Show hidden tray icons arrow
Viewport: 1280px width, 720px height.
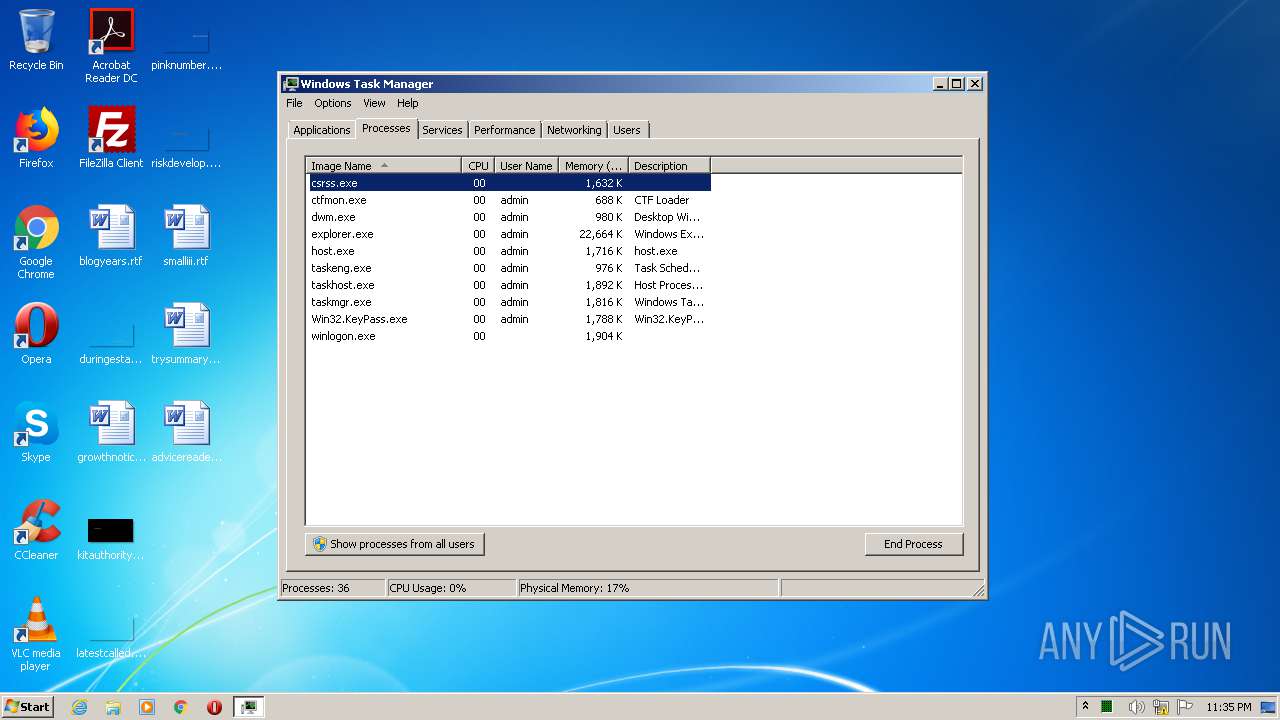point(1087,707)
